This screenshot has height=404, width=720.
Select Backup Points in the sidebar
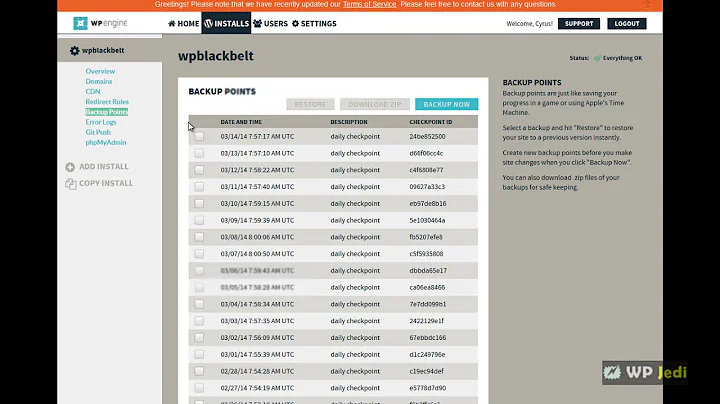click(107, 112)
